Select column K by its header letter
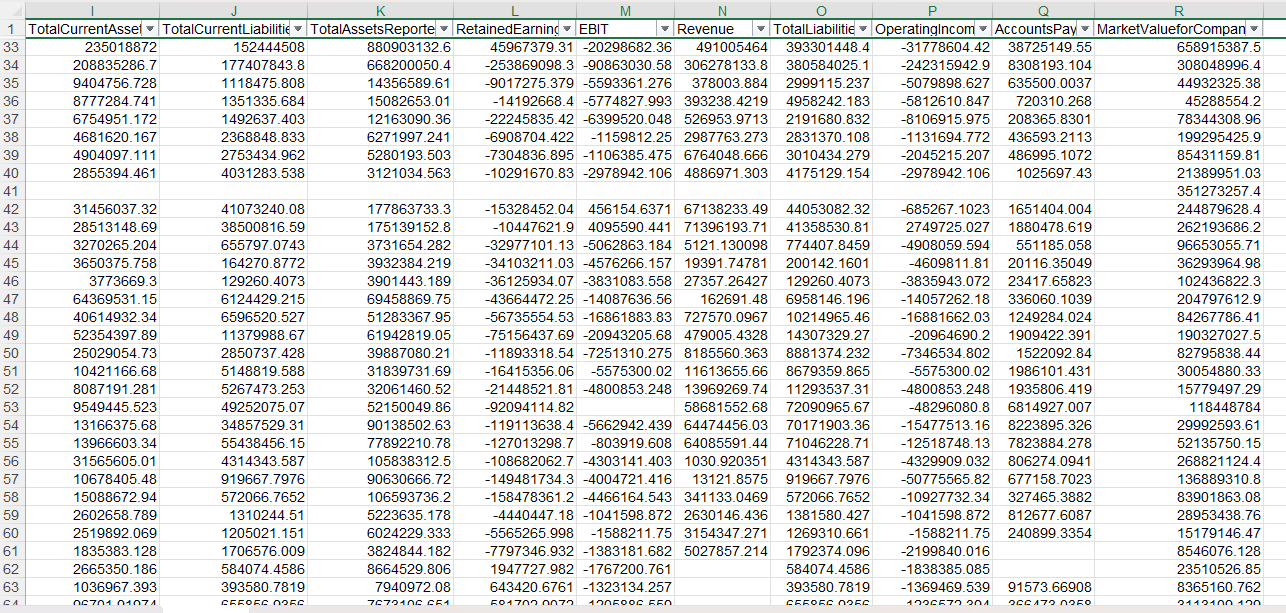This screenshot has width=1286, height=613. tap(379, 10)
